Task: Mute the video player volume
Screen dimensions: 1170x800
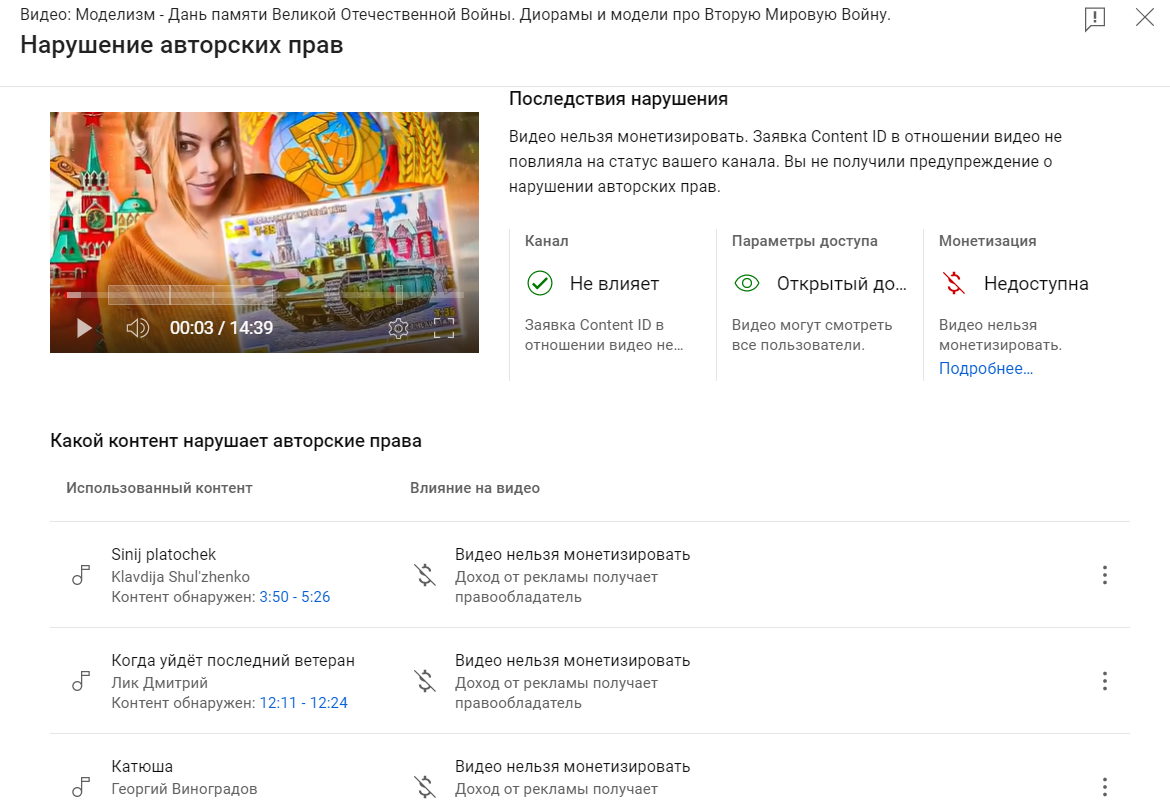Action: tap(137, 328)
